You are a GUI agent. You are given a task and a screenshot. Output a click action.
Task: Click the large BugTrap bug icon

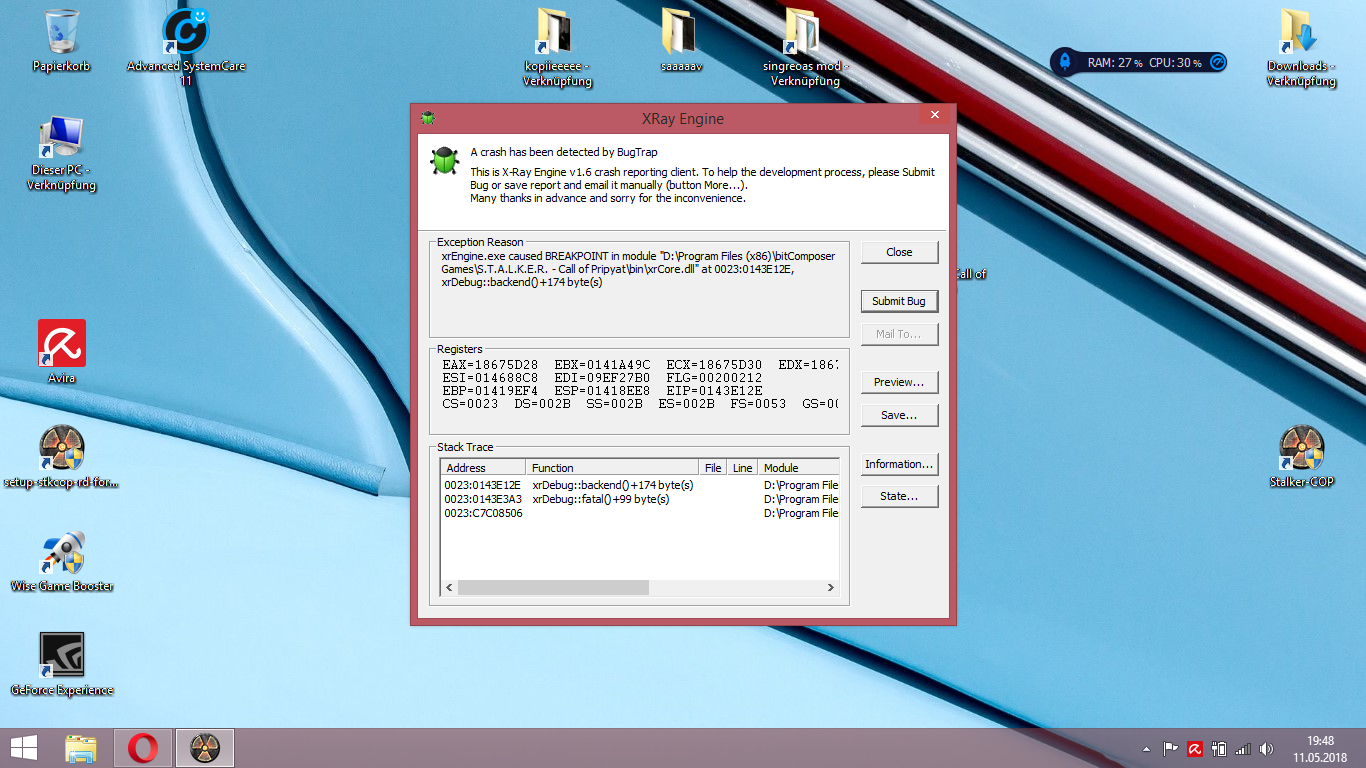(445, 161)
